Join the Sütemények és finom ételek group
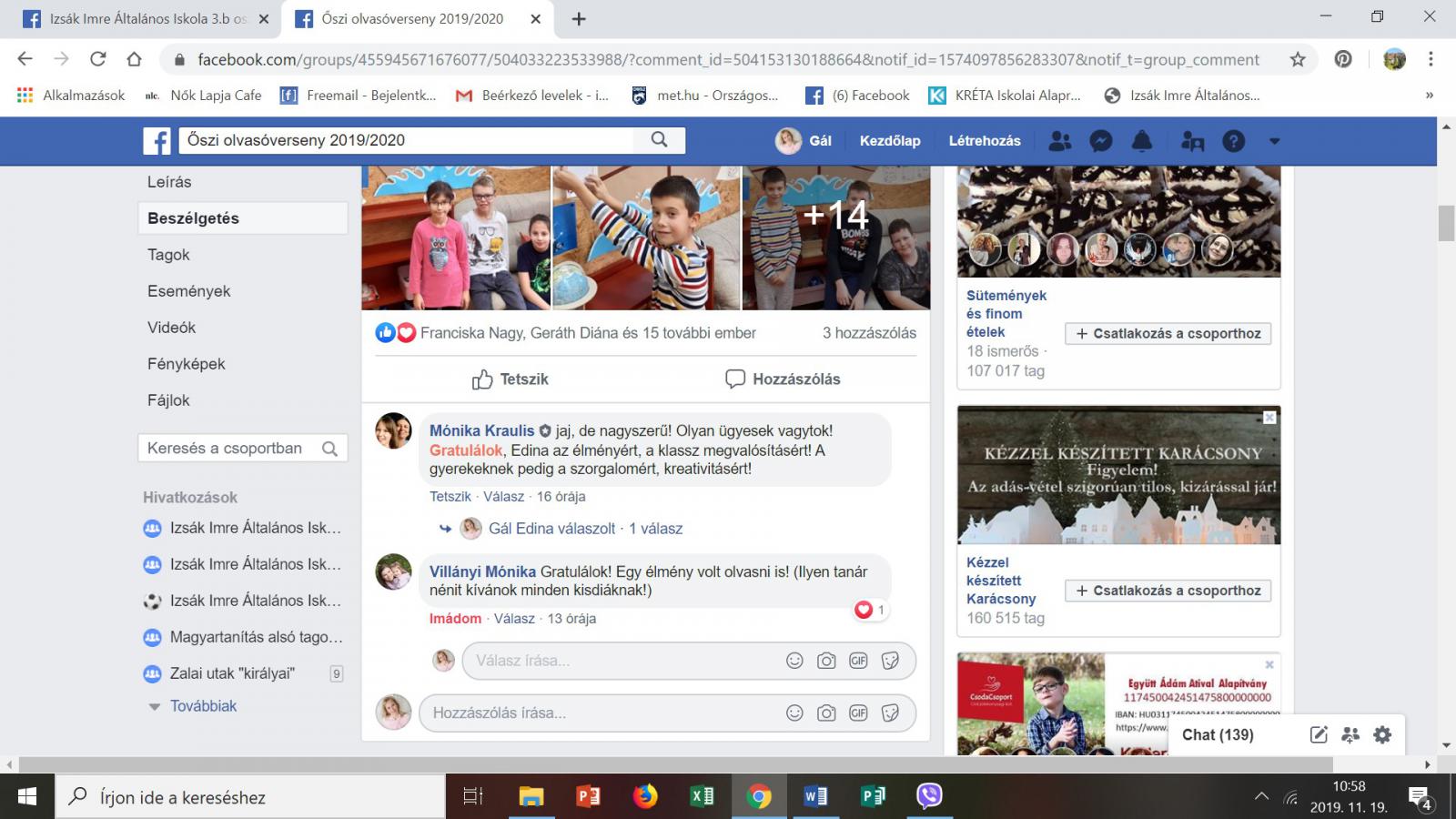Viewport: 1456px width, 819px height. pos(1168,334)
